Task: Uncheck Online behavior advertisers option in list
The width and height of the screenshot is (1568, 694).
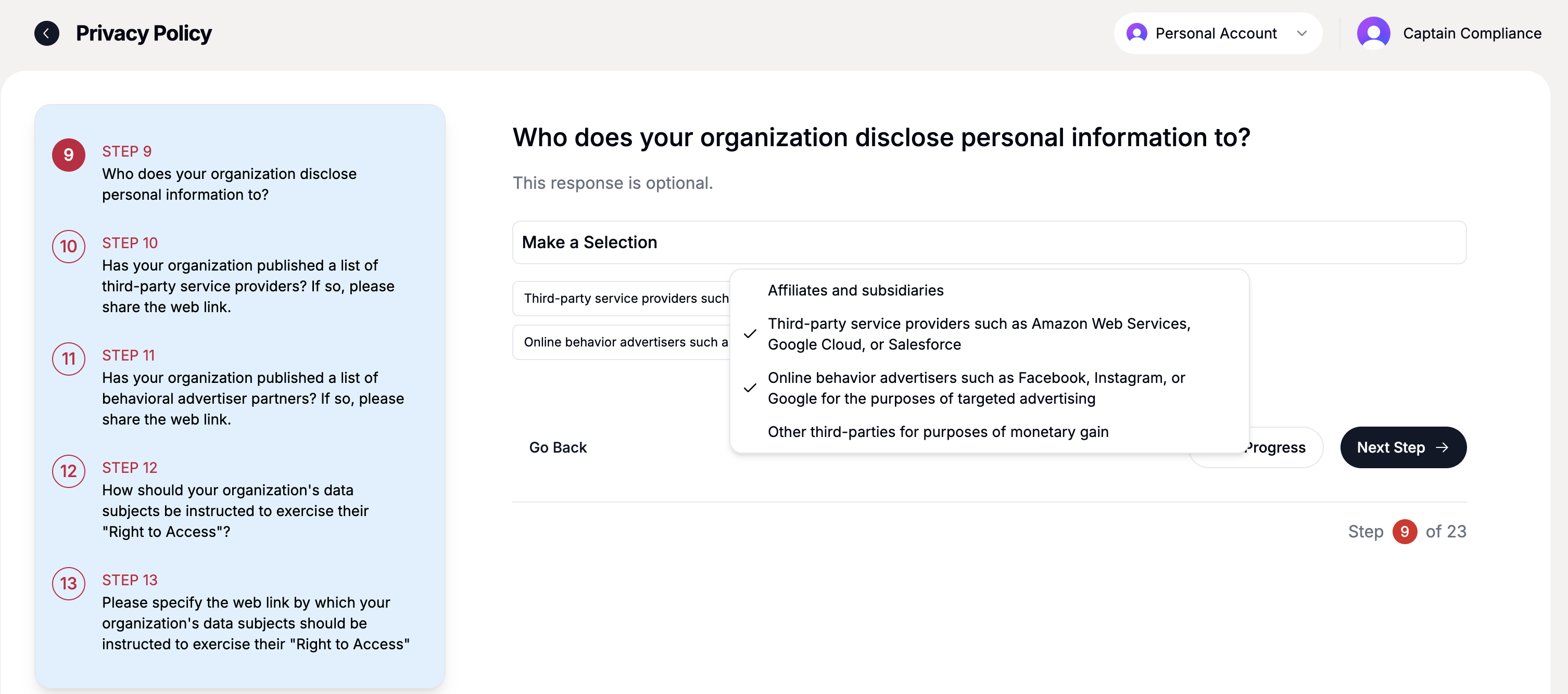Action: tap(975, 388)
